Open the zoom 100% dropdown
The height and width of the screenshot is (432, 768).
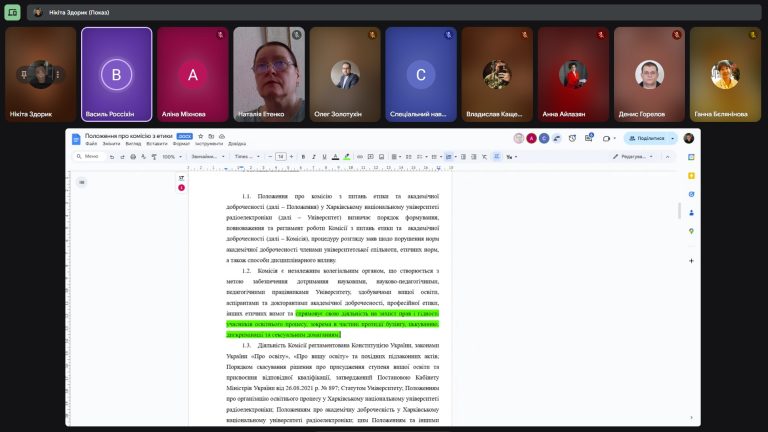point(170,156)
